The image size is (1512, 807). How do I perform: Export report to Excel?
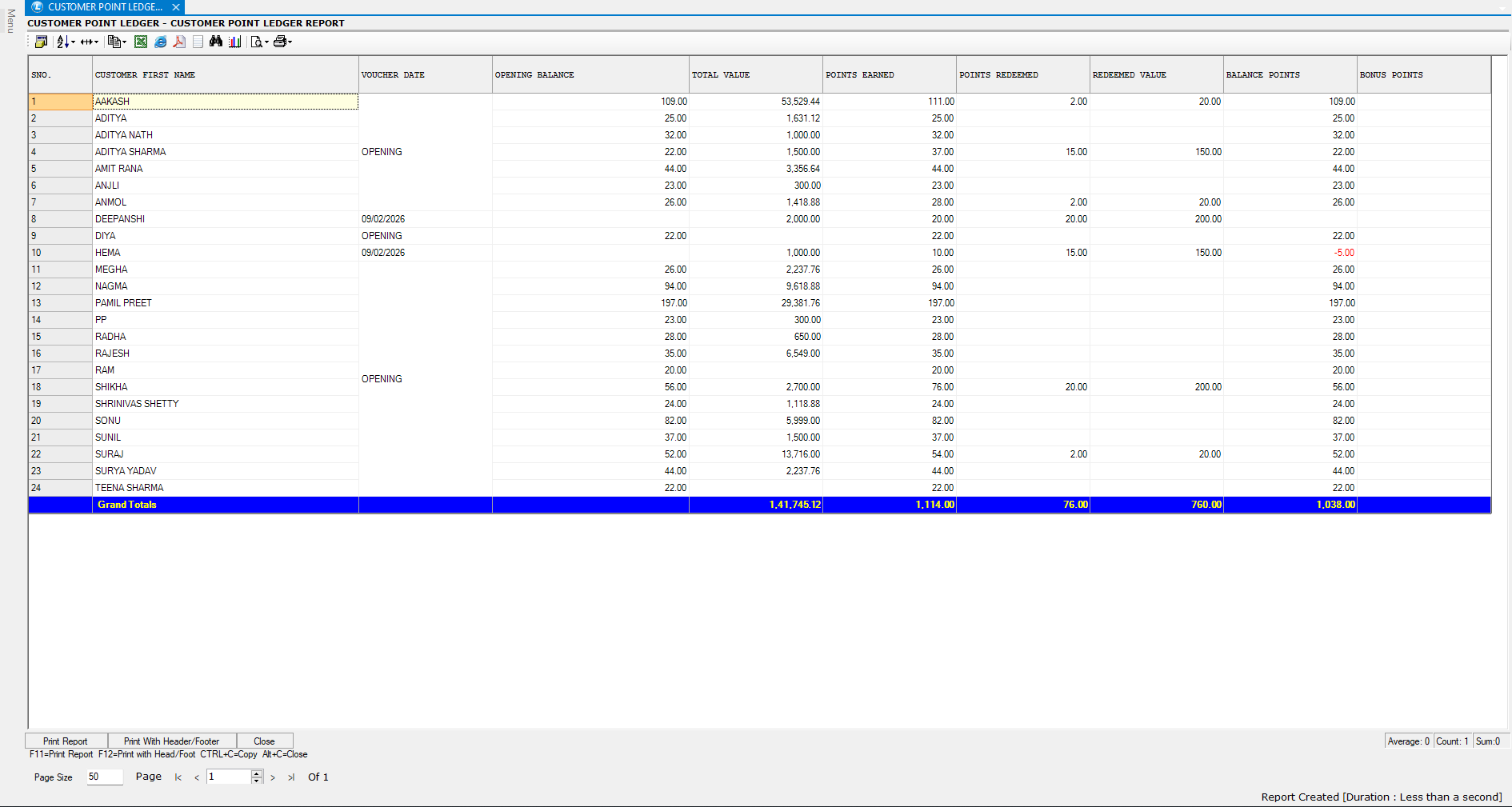(141, 42)
